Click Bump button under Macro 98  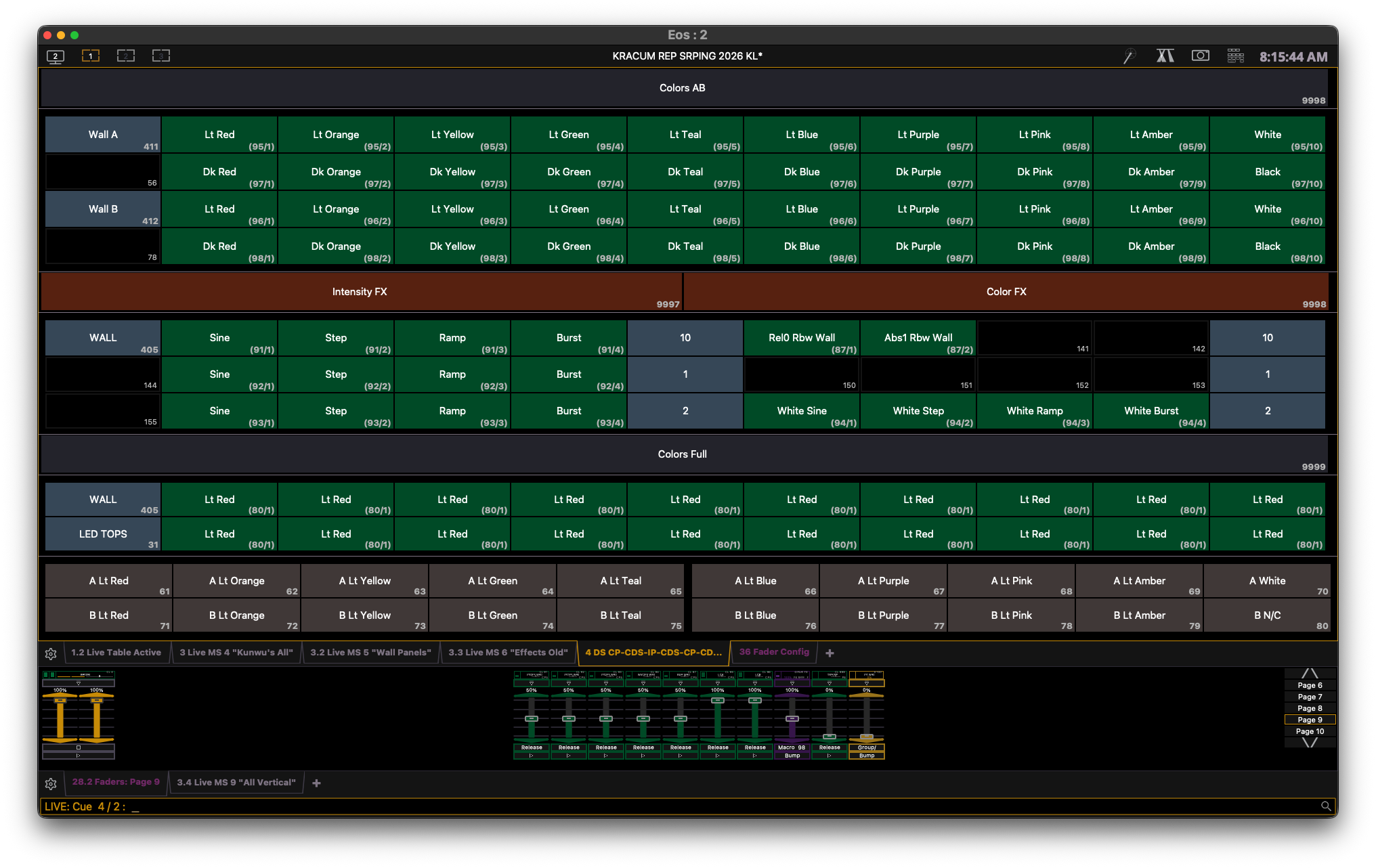click(x=792, y=756)
